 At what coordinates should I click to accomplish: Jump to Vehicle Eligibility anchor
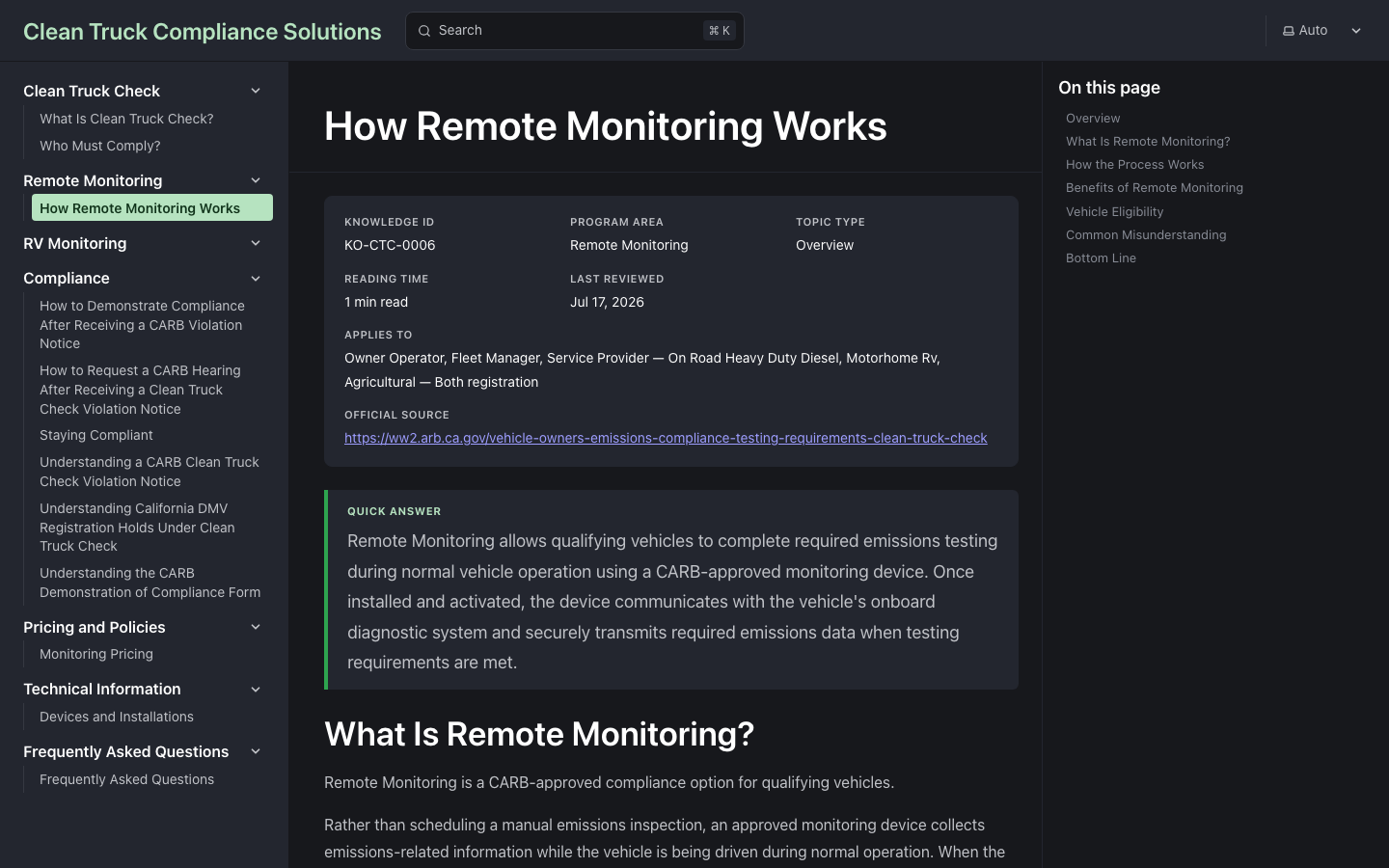click(1114, 211)
